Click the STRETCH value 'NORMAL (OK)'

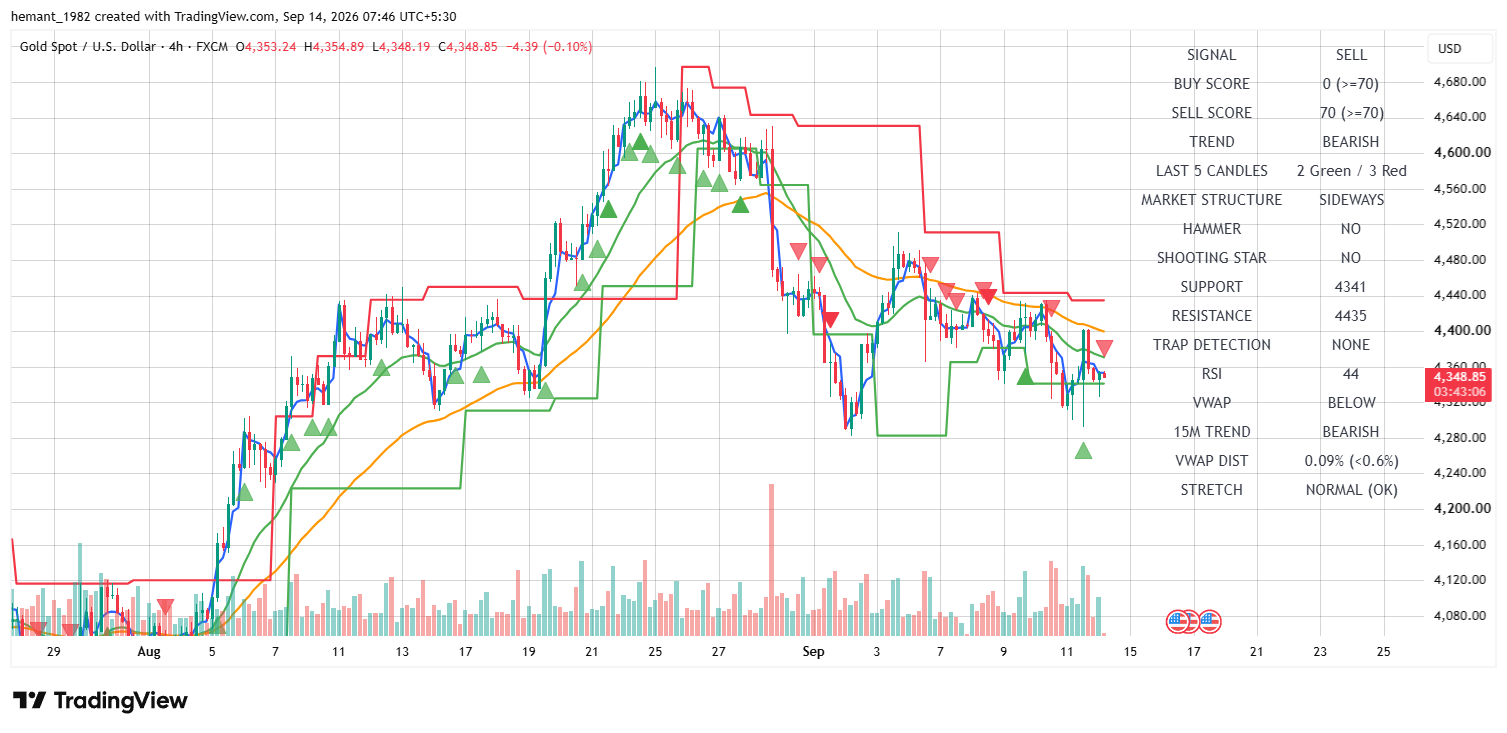coord(1351,490)
